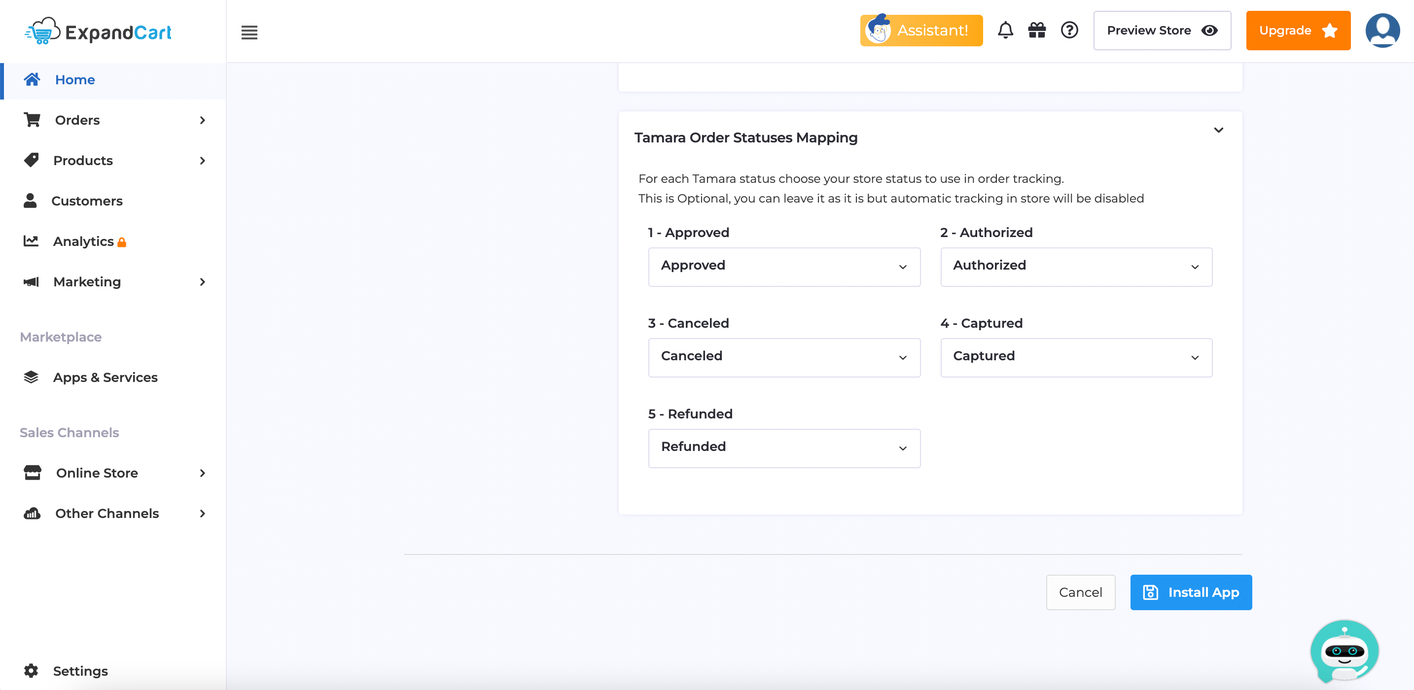Click the Apps & Services layers icon
The image size is (1414, 690).
coord(31,377)
